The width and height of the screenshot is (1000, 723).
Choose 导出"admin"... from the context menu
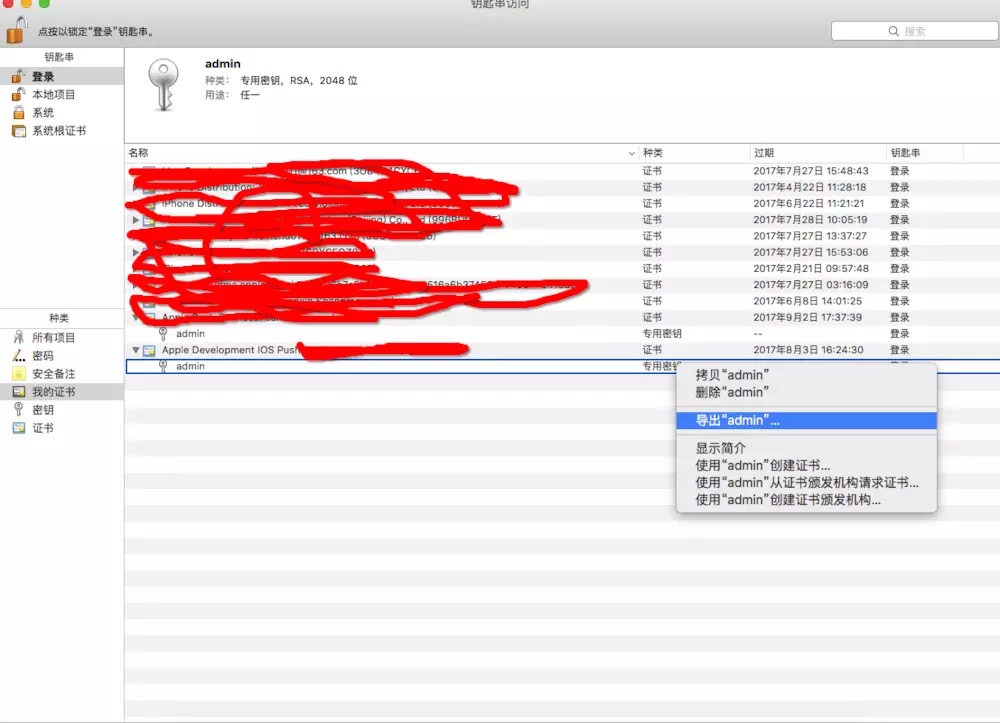(x=806, y=420)
